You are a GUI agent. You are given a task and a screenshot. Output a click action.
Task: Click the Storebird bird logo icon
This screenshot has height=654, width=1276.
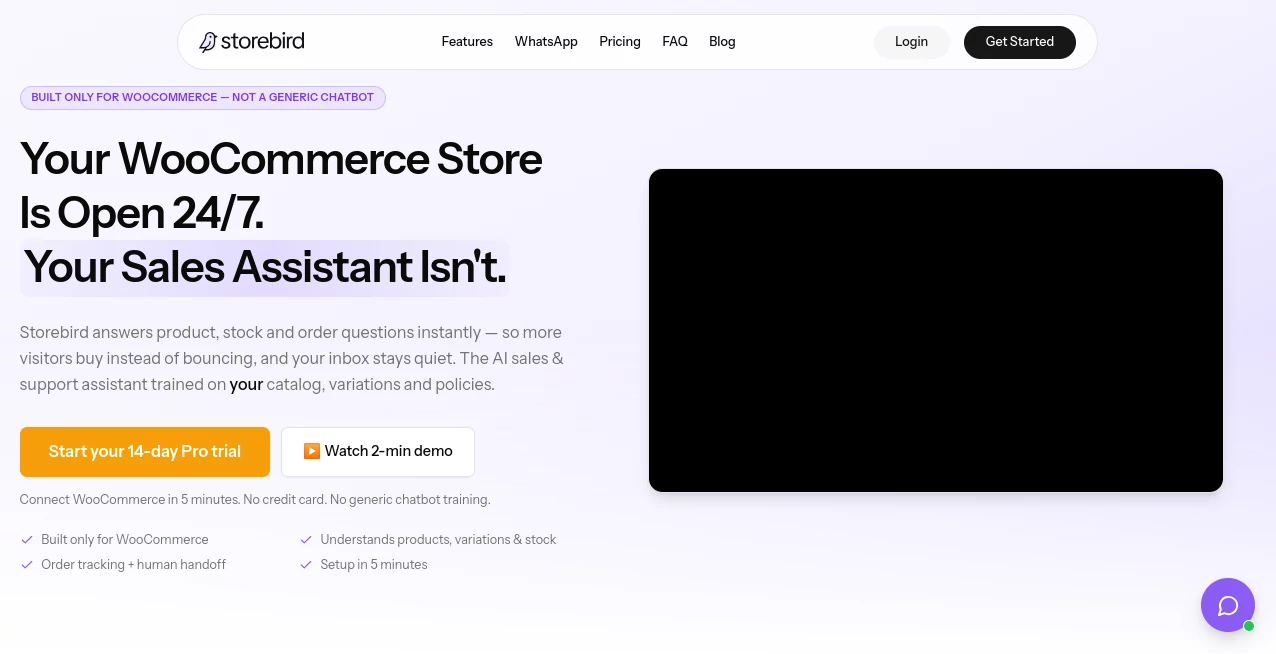tap(208, 42)
